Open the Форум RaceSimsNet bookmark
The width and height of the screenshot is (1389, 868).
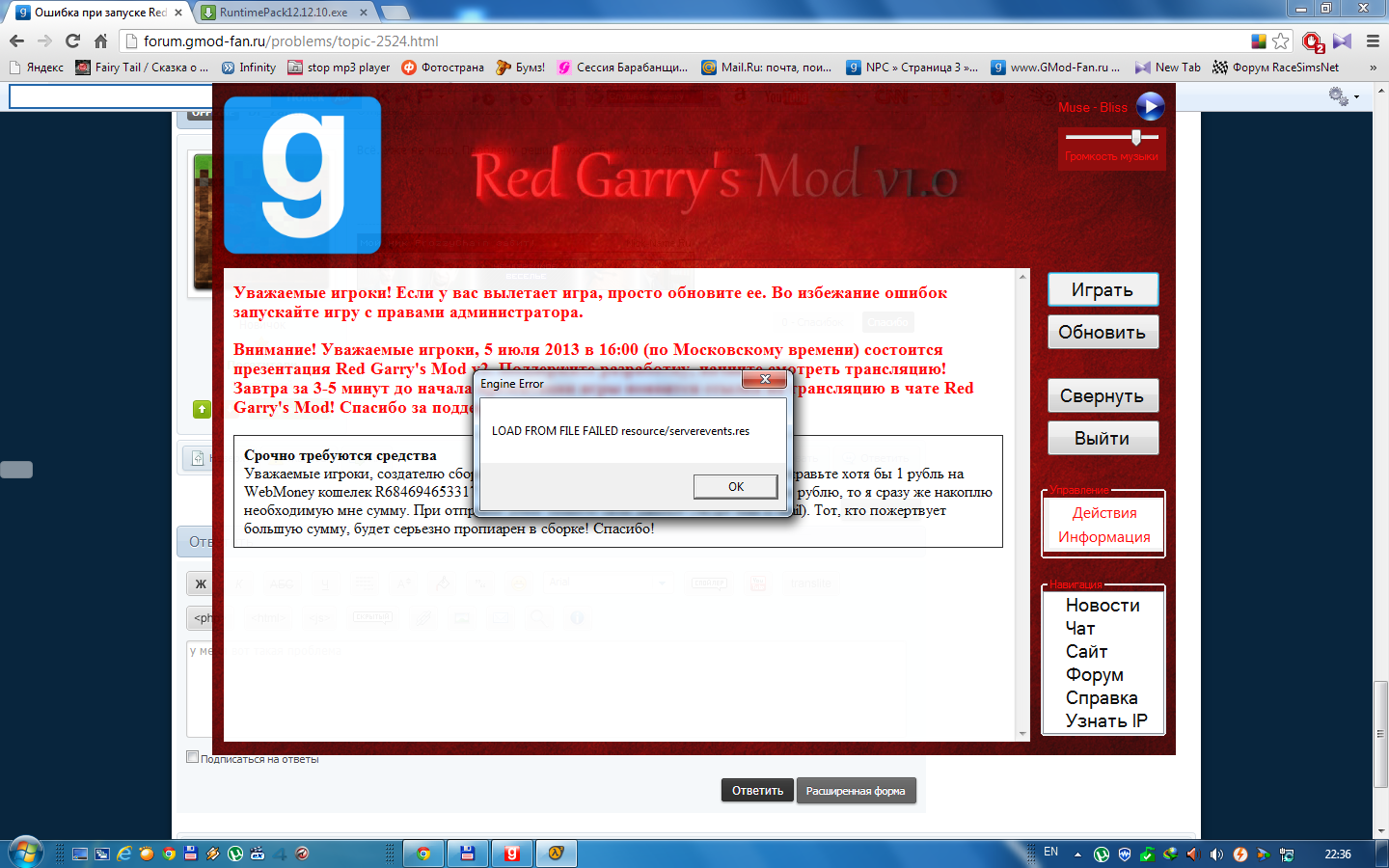1275,68
